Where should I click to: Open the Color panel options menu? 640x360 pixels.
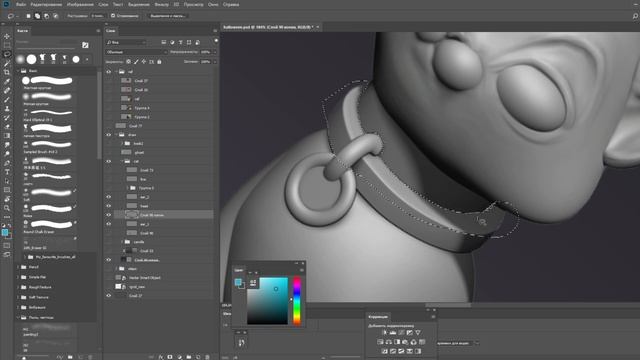coord(302,270)
